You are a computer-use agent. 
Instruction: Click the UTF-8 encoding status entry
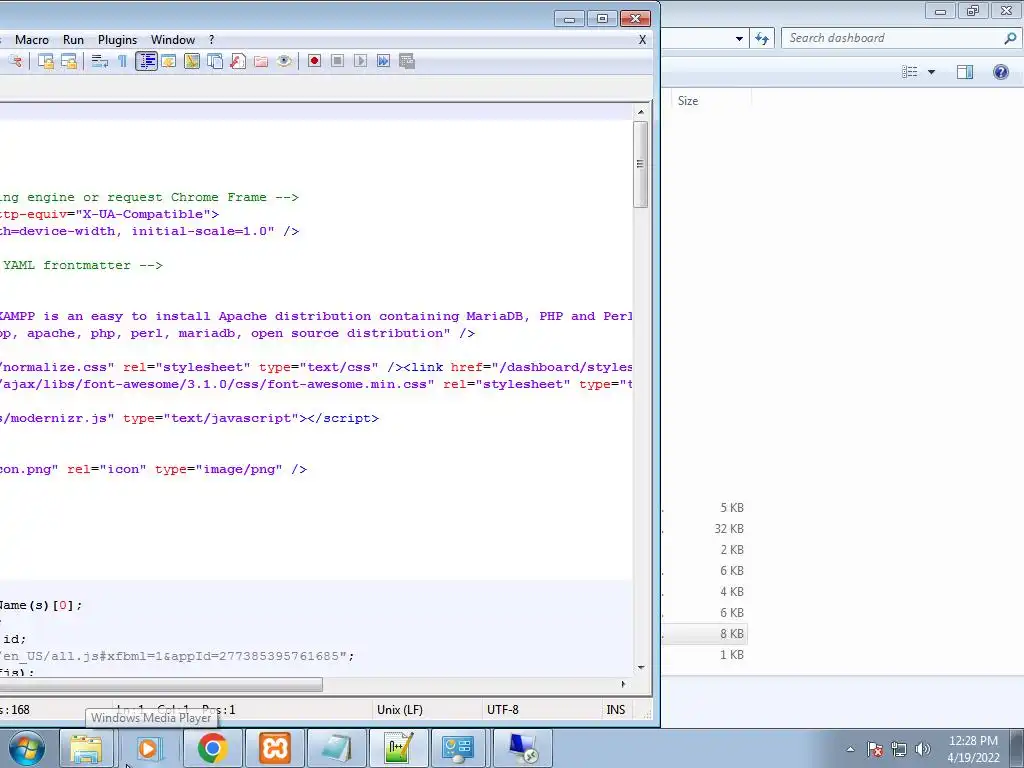pos(503,710)
